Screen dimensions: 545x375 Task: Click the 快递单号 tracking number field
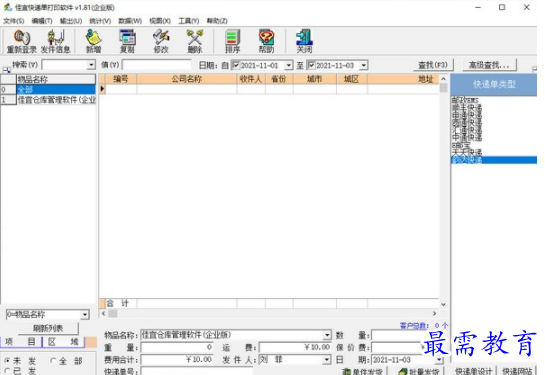tap(197, 371)
